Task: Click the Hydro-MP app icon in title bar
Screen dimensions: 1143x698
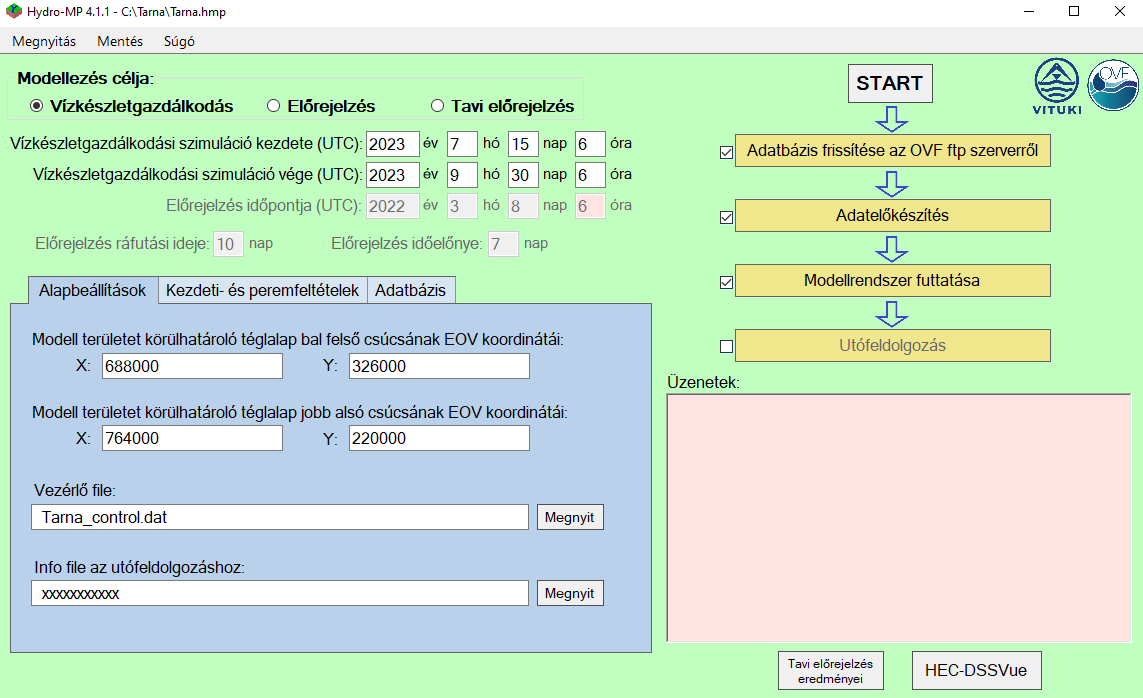Action: (x=14, y=11)
